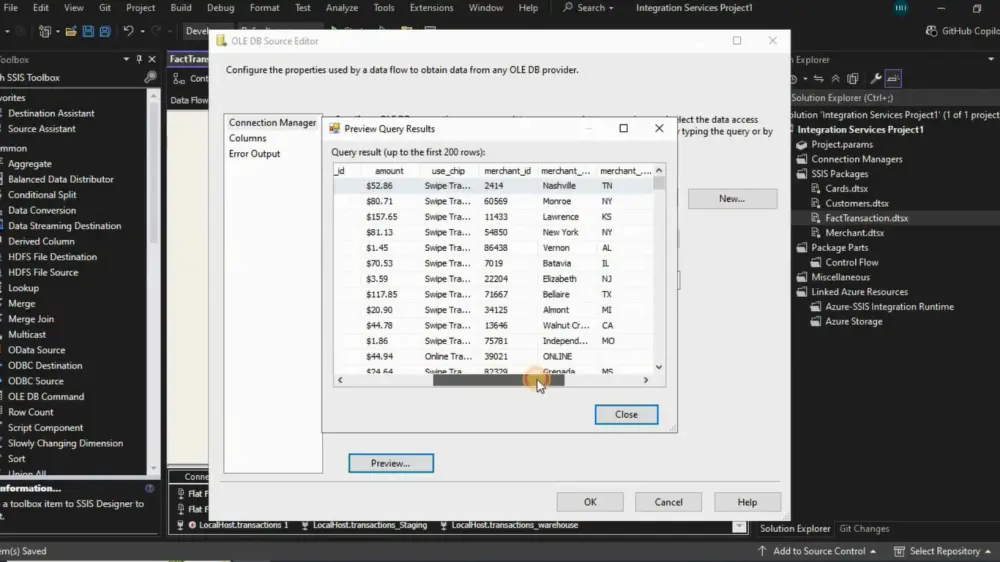Open Merchant.dtsx package
This screenshot has width=1000, height=562.
click(x=854, y=233)
